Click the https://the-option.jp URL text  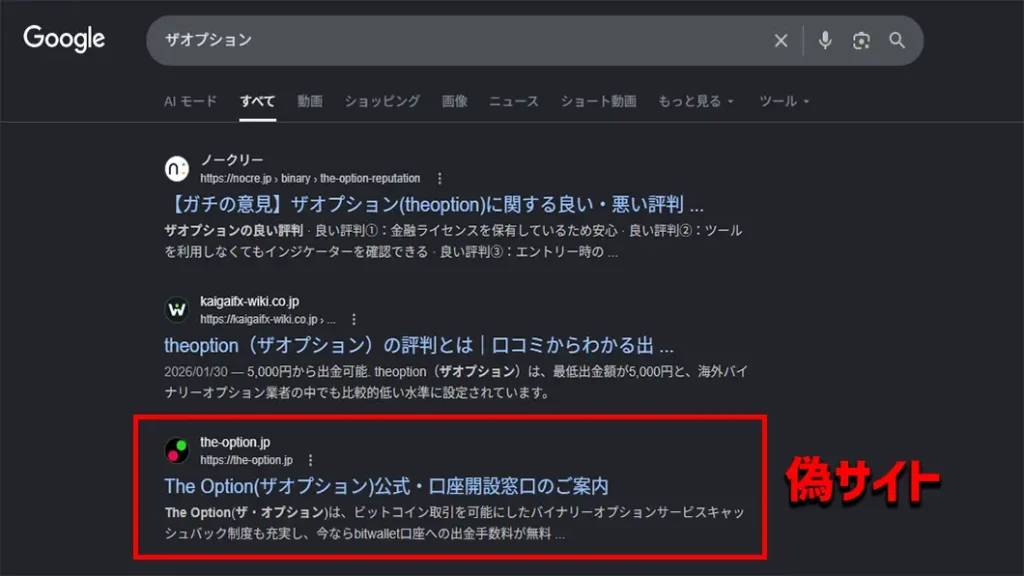[x=246, y=460]
